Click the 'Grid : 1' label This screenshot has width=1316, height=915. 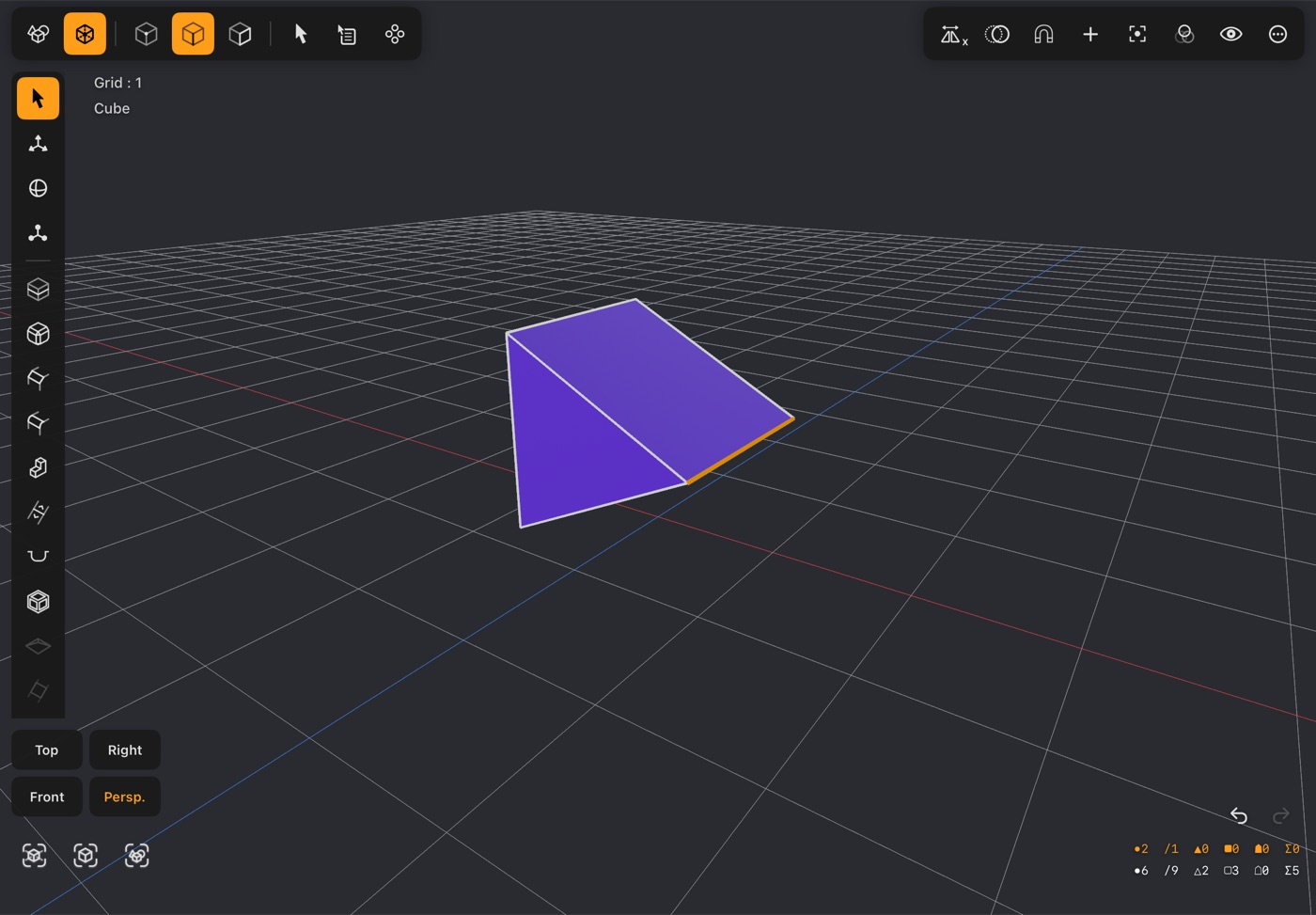point(118,83)
